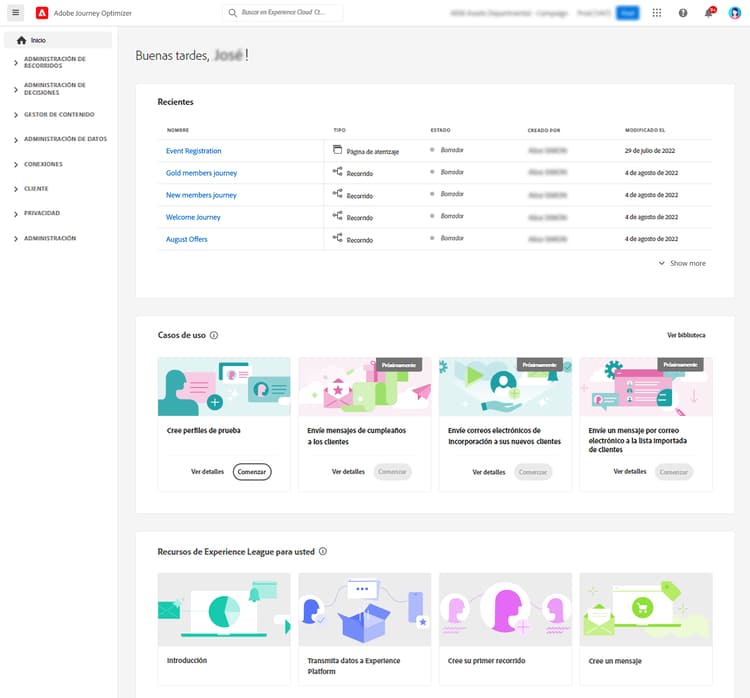
Task: Click Página de aterrizaje type text
Action: click(x=373, y=152)
